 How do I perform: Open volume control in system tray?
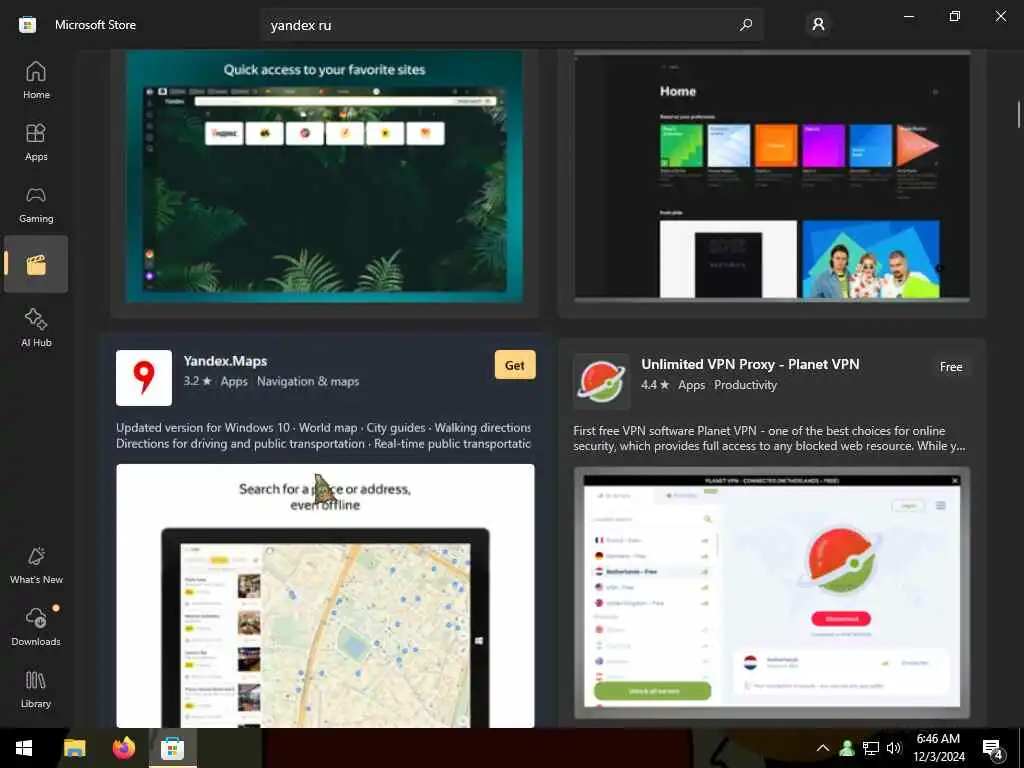(894, 748)
